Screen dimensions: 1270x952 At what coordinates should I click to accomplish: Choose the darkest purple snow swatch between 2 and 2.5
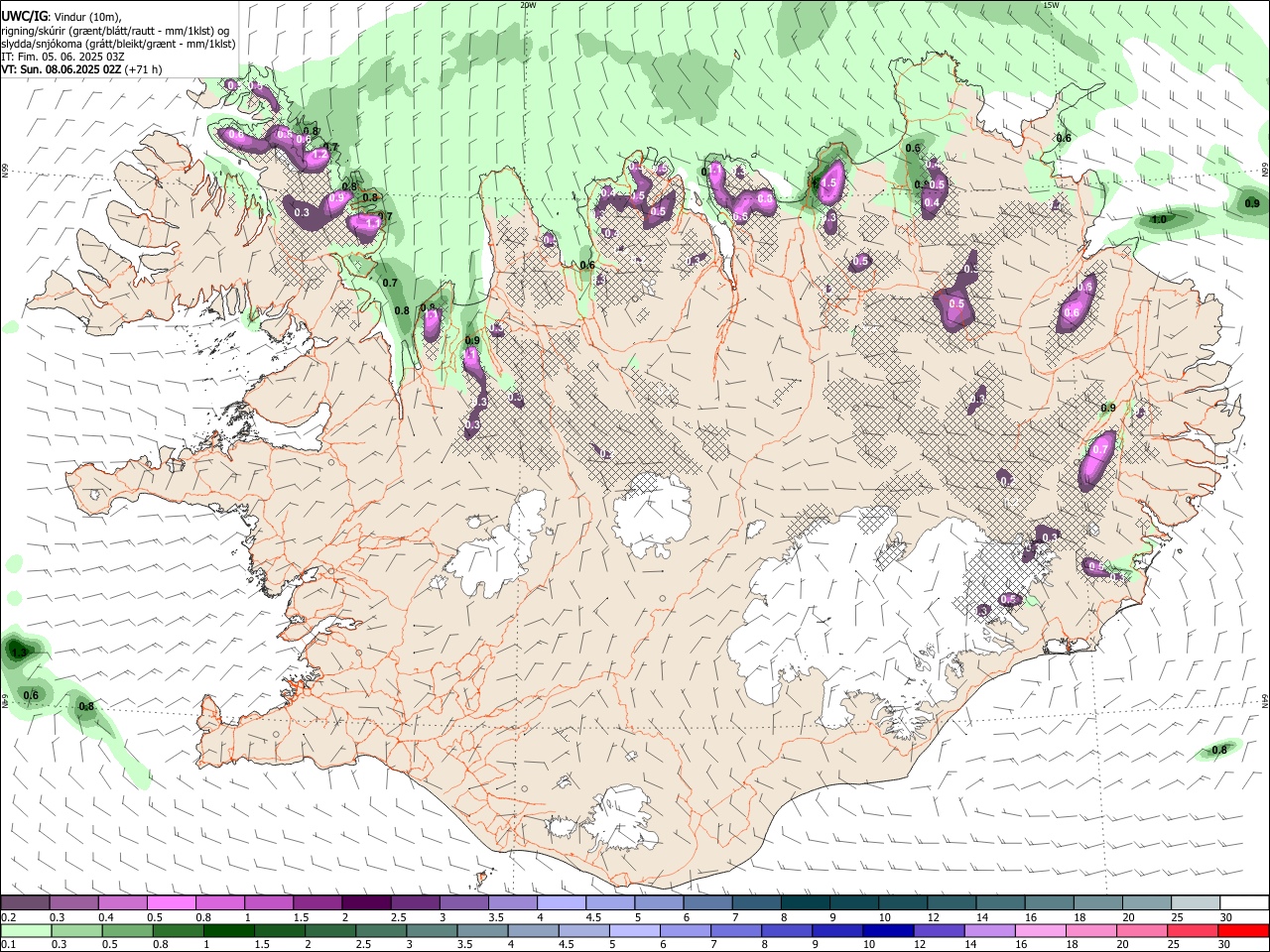click(x=366, y=903)
